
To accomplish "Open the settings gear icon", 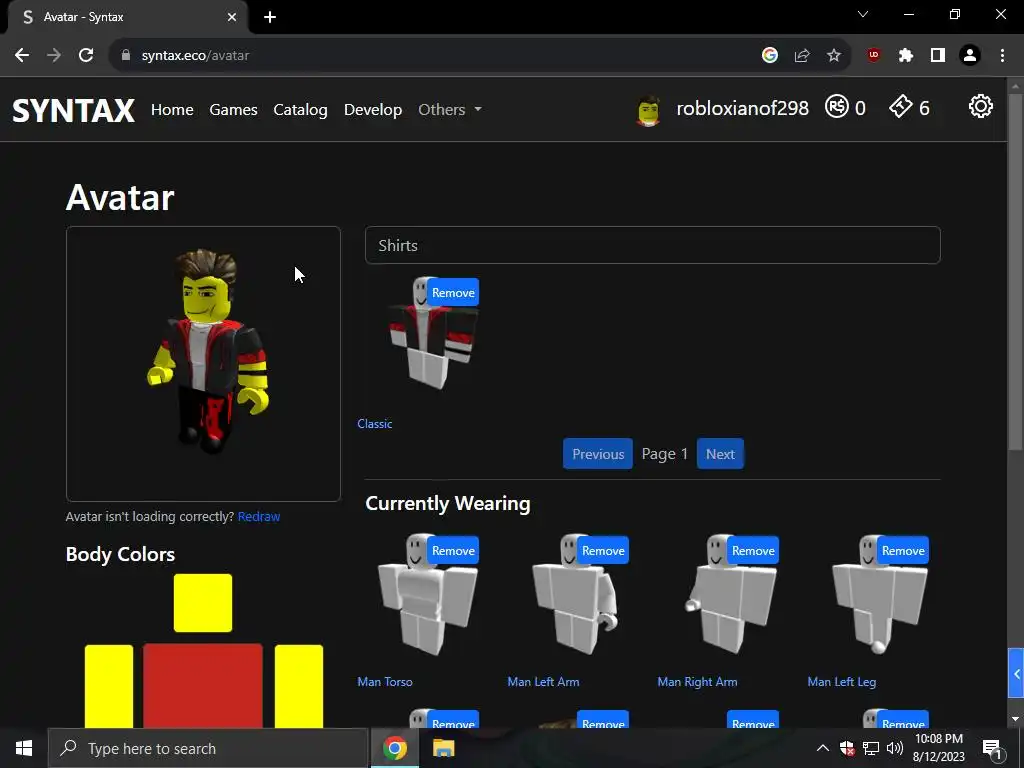I will click(980, 106).
